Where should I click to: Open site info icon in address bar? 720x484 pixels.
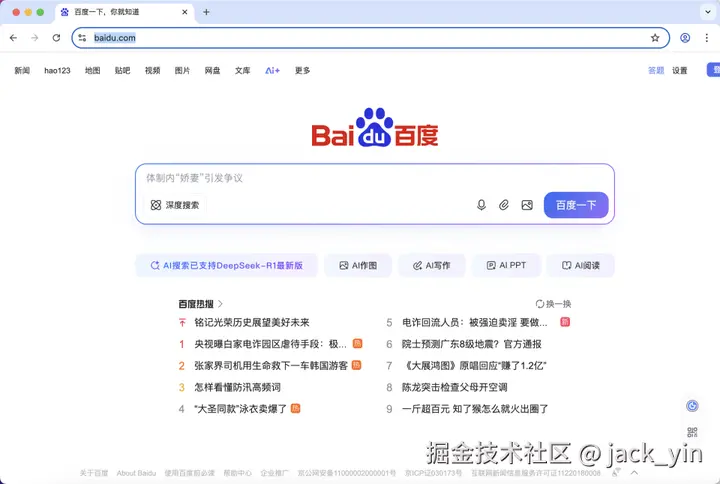coord(82,38)
